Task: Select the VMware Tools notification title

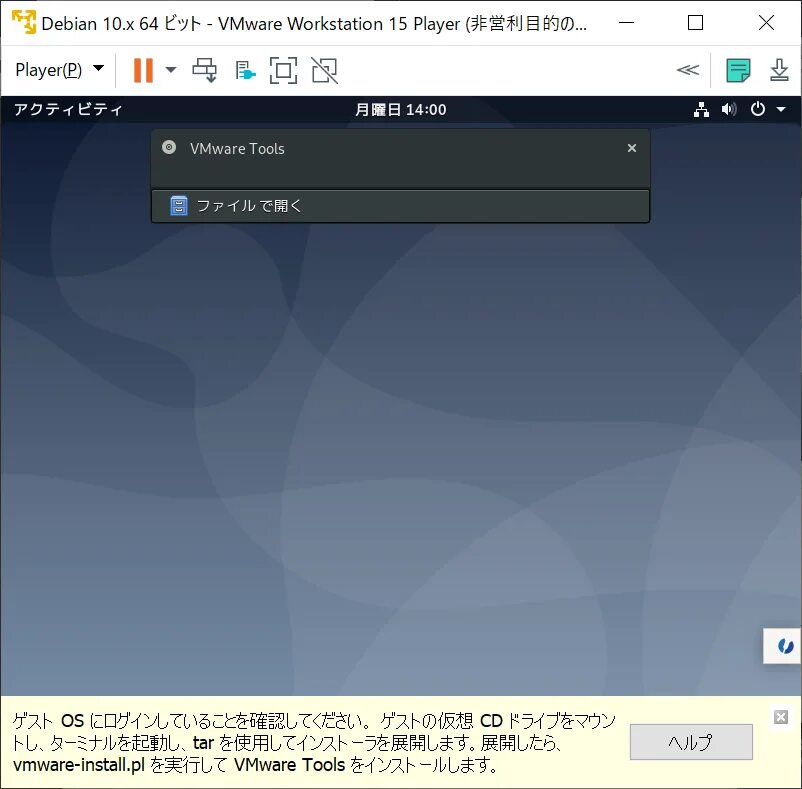Action: pyautogui.click(x=237, y=149)
